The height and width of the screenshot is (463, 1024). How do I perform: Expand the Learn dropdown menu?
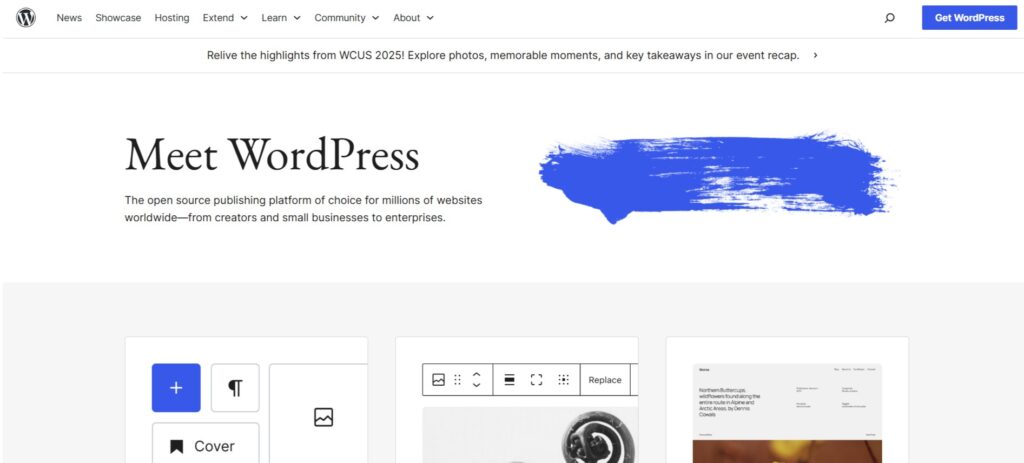(x=280, y=18)
